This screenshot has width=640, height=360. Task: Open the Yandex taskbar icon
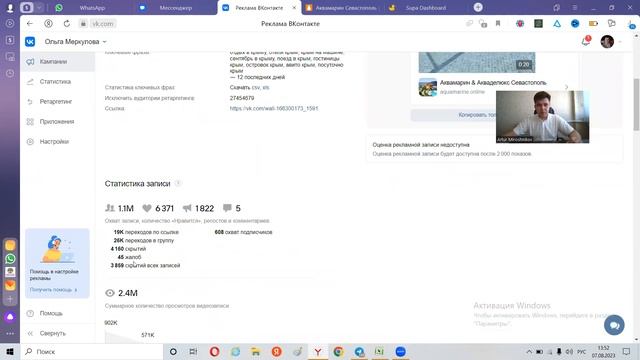coord(276,351)
